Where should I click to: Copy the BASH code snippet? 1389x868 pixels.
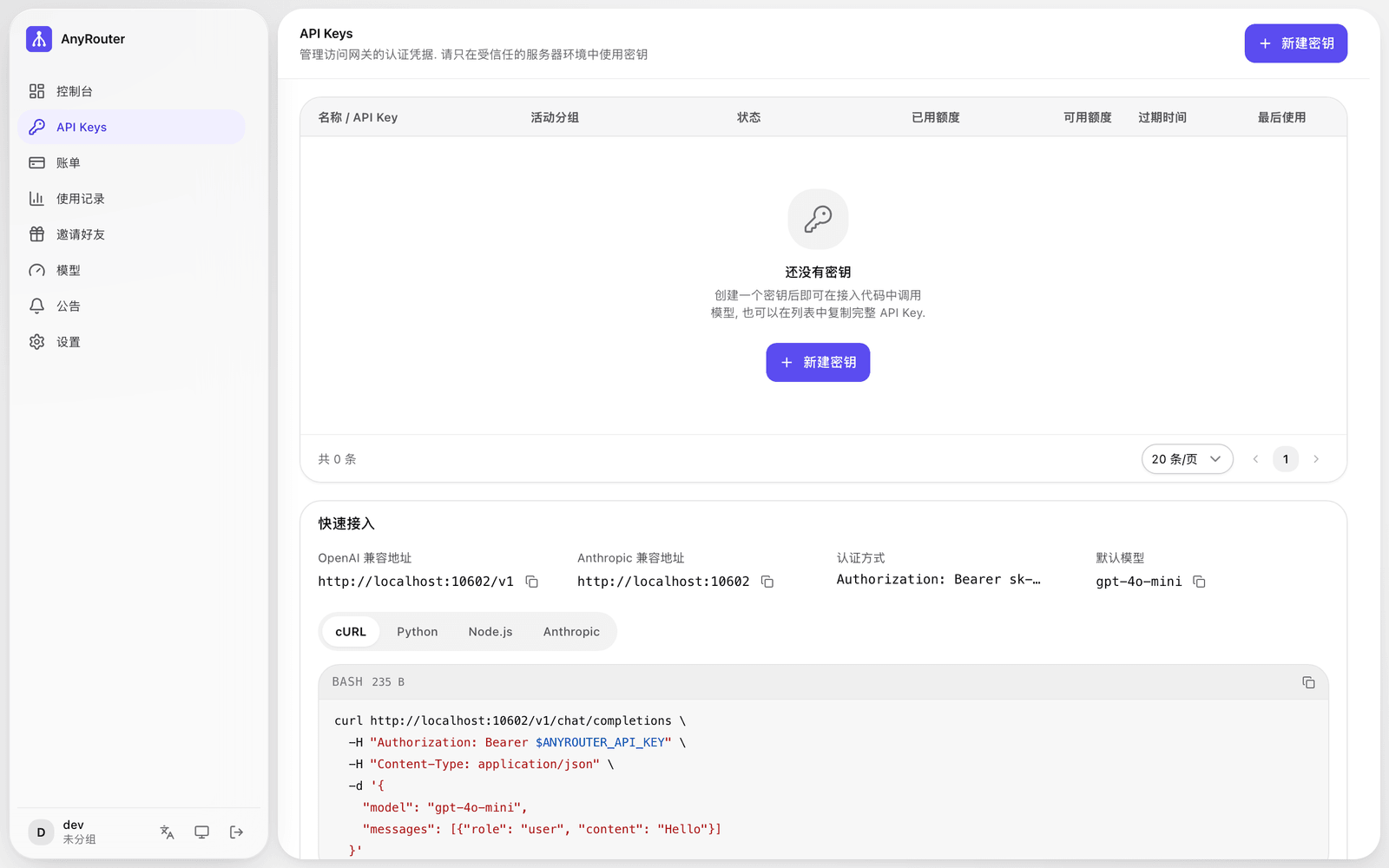tap(1308, 682)
